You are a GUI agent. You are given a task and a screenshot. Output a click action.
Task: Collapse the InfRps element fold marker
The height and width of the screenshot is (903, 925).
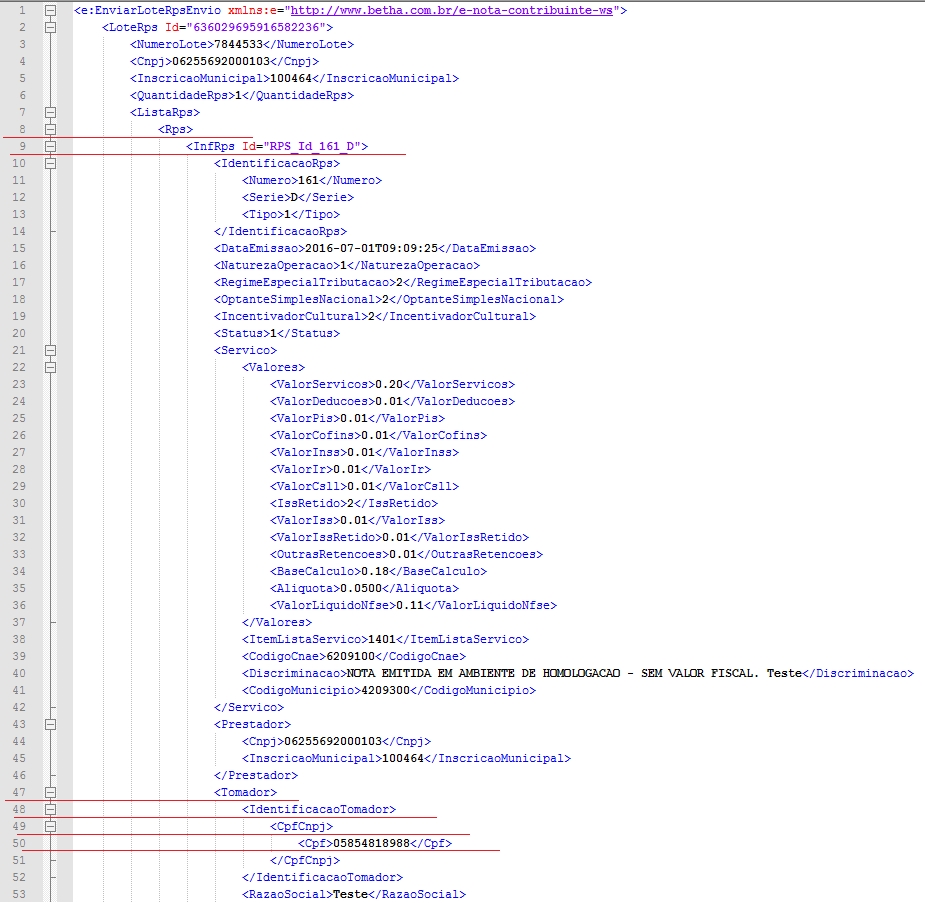pos(52,146)
